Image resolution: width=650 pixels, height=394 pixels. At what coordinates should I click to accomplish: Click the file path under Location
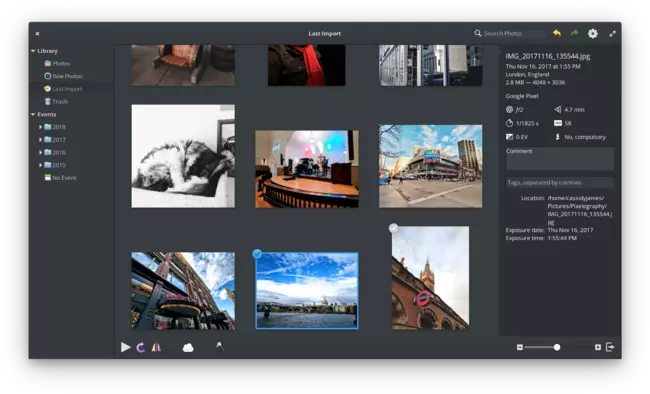580,210
